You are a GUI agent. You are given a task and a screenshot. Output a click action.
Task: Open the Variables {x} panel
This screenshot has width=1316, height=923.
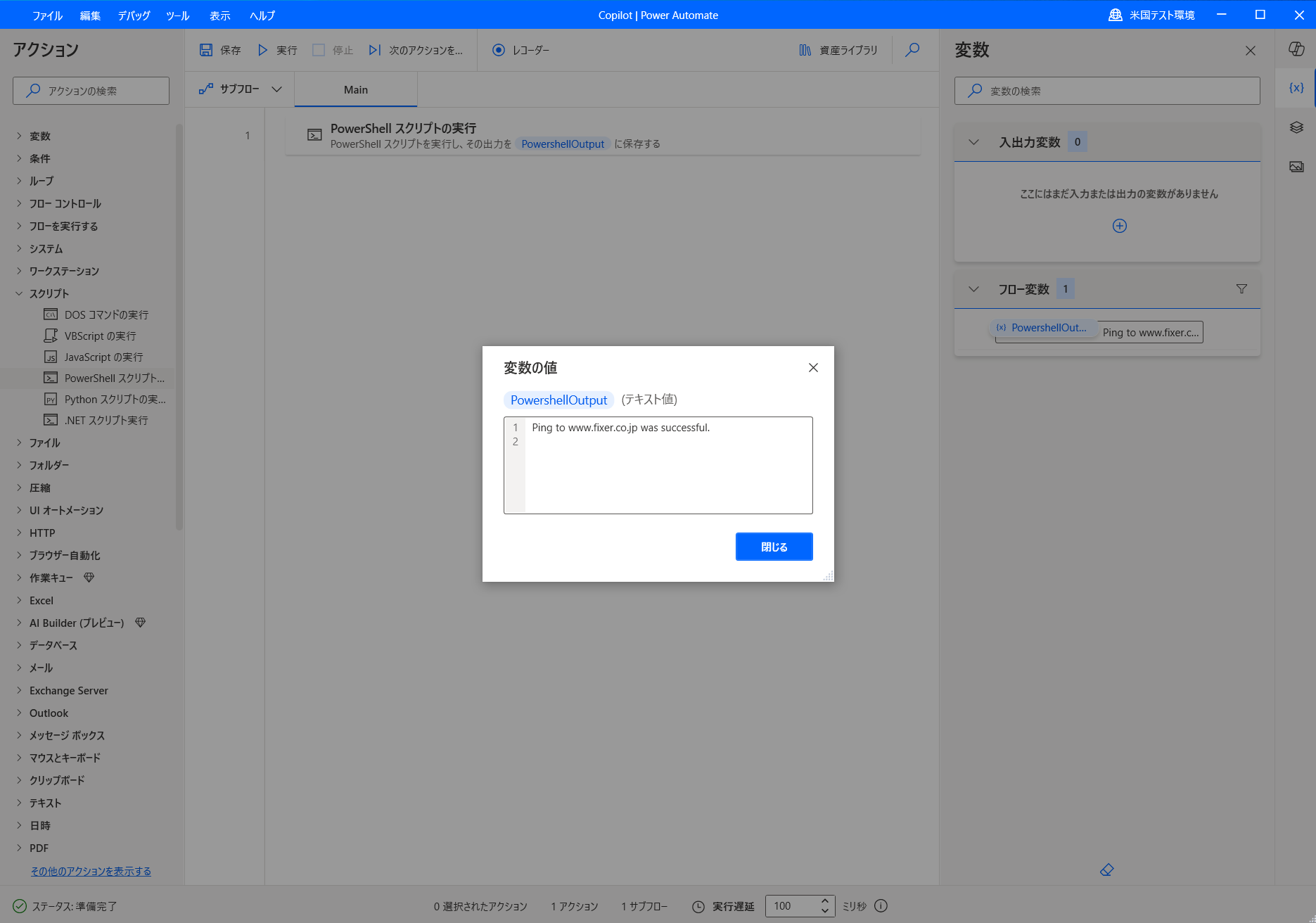(x=1296, y=87)
